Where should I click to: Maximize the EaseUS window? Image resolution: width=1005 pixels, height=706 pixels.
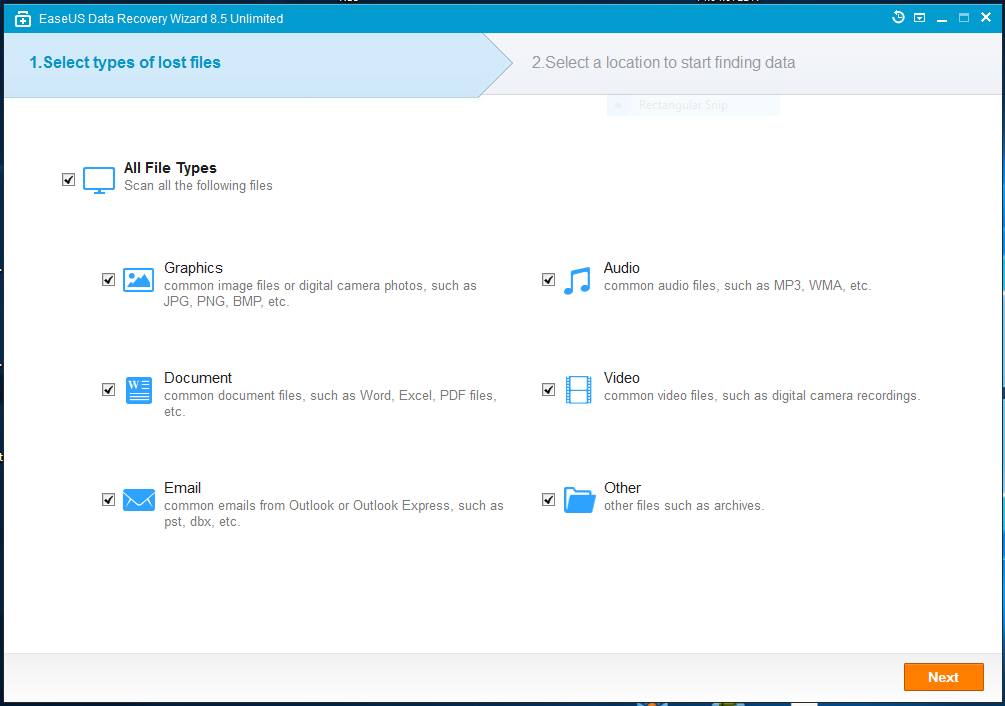click(964, 18)
